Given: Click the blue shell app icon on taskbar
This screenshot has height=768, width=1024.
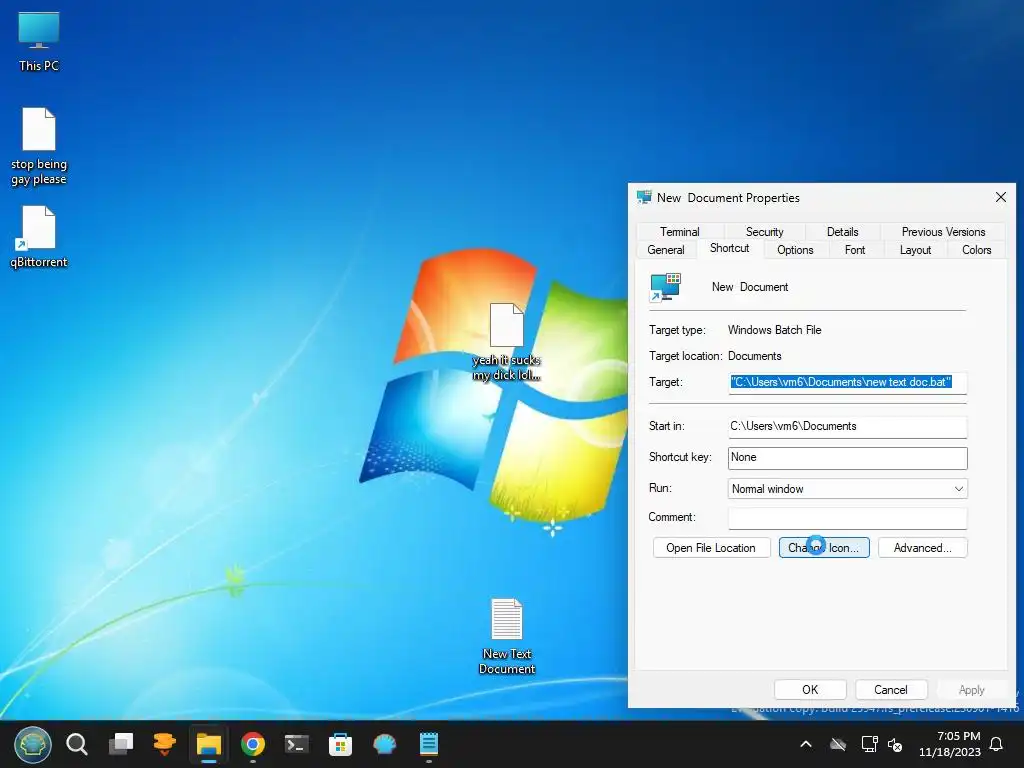Looking at the screenshot, I should click(x=385, y=744).
